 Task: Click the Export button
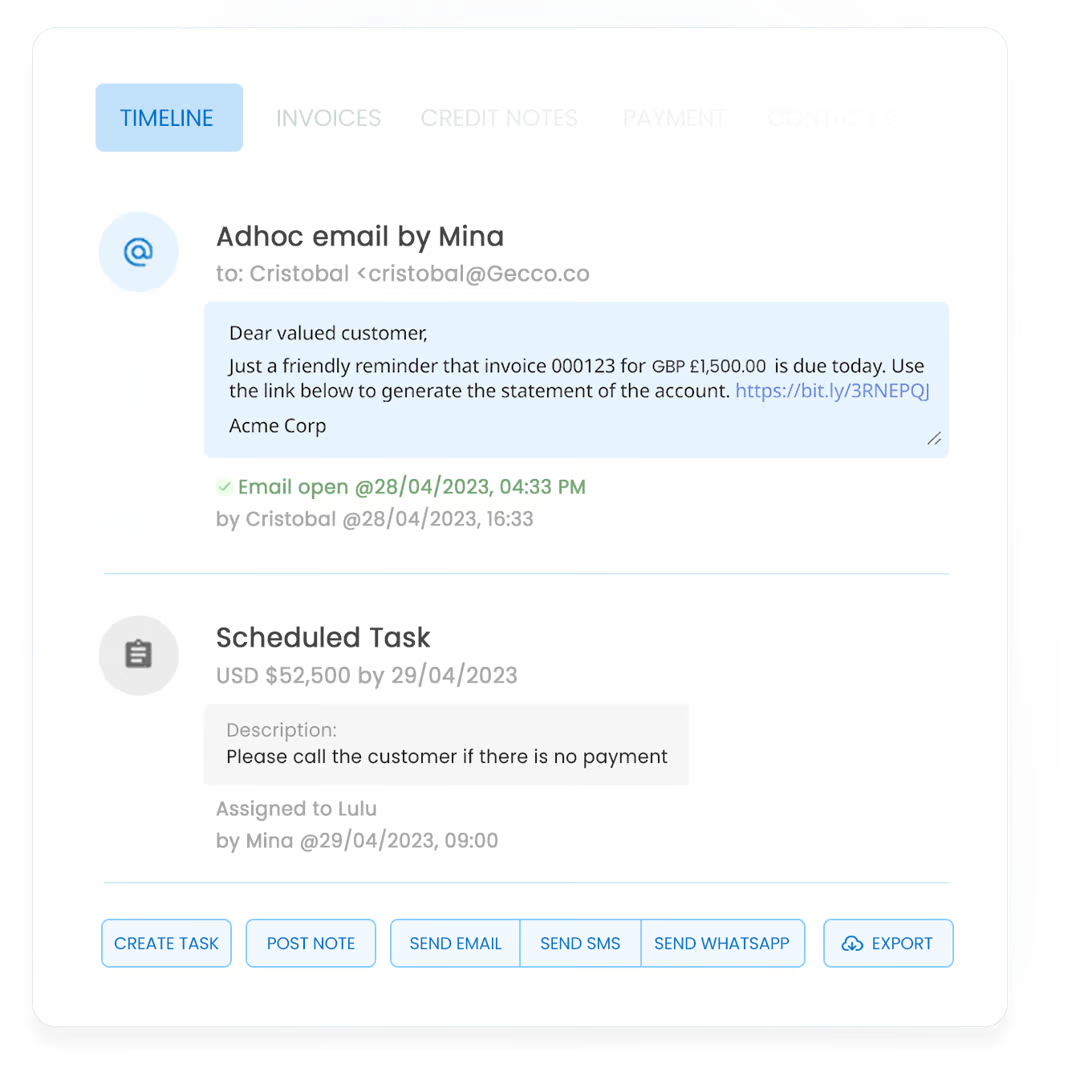tap(889, 943)
